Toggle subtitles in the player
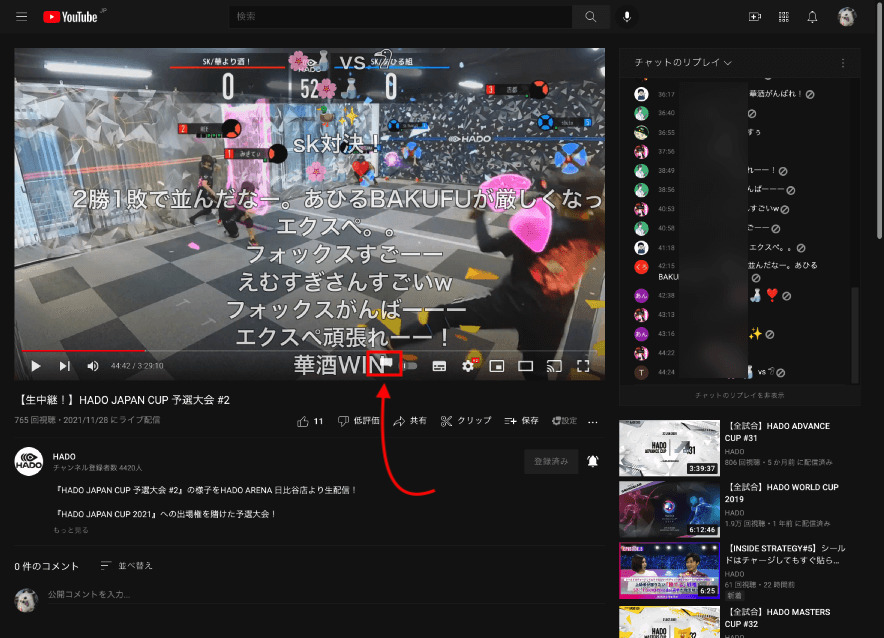884x638 pixels. point(439,366)
